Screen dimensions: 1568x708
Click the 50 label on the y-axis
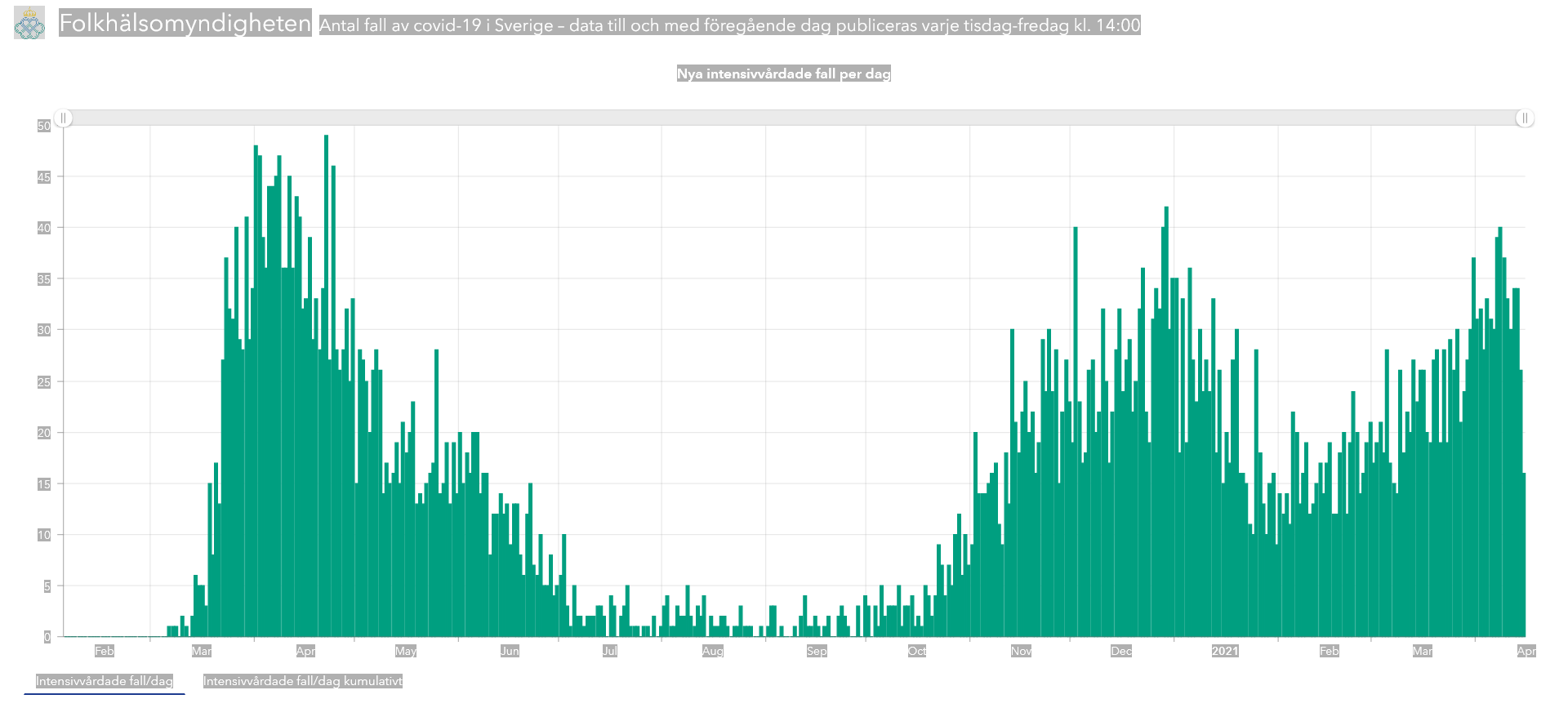coord(44,126)
